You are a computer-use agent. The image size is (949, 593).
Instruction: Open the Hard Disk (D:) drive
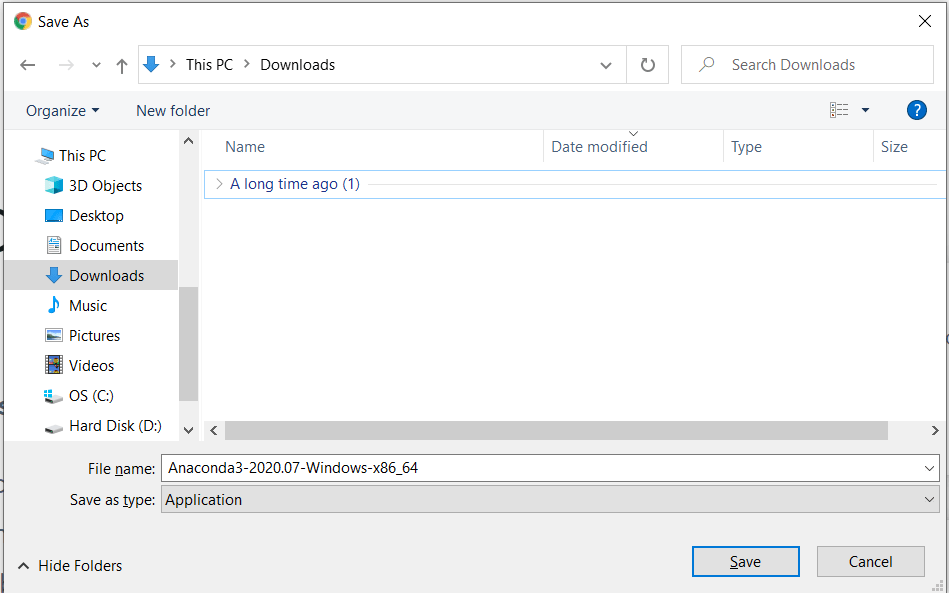click(x=110, y=425)
